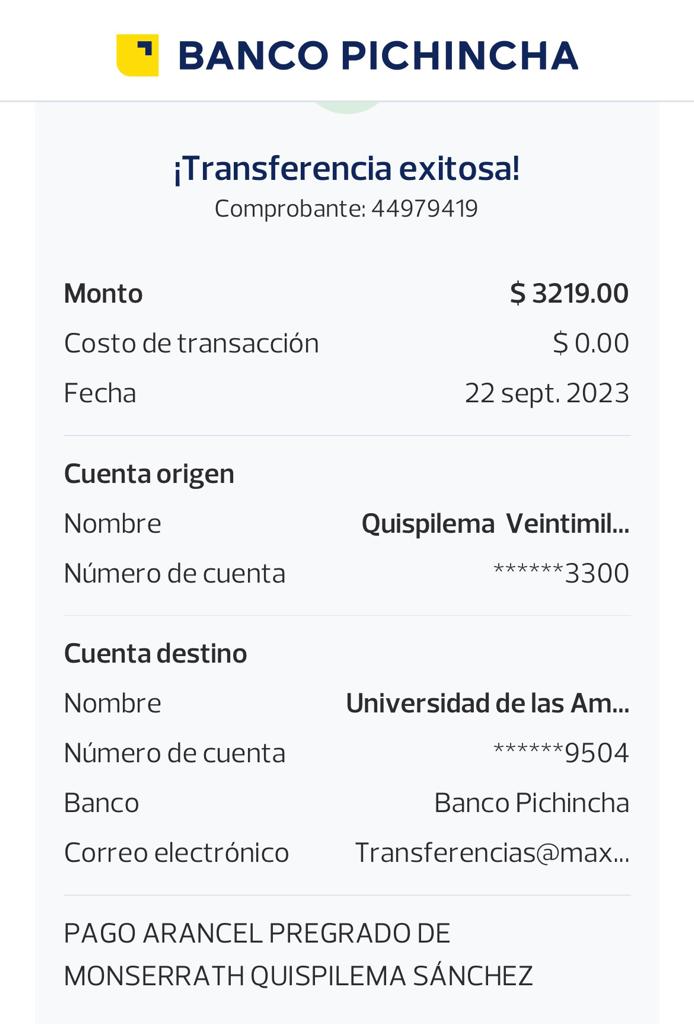Select the Comprobante number 44979419
This screenshot has height=1024, width=694.
424,209
